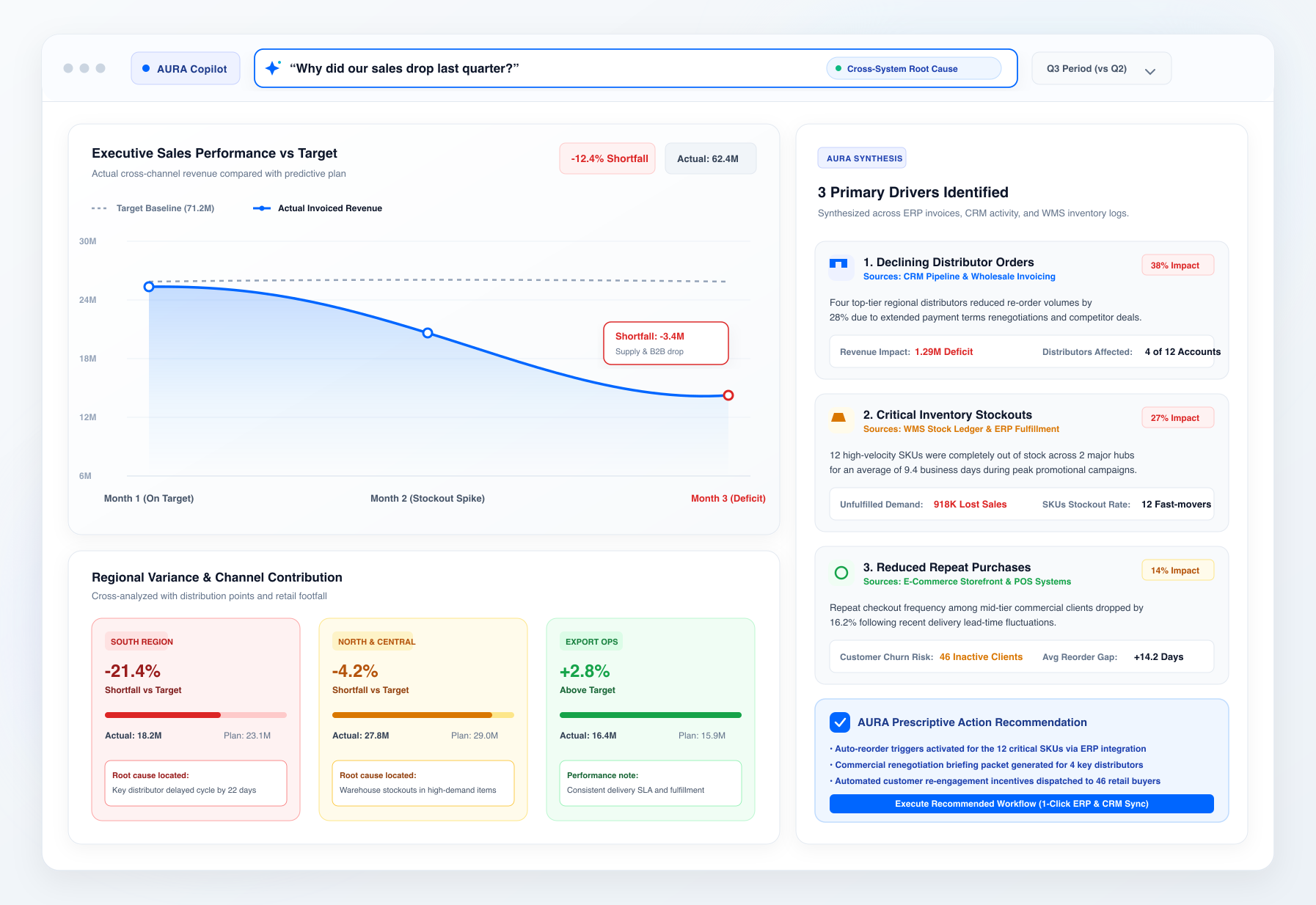The image size is (1316, 905).
Task: Click Commercial renegotiation briefing packet line
Action: pyautogui.click(x=986, y=765)
